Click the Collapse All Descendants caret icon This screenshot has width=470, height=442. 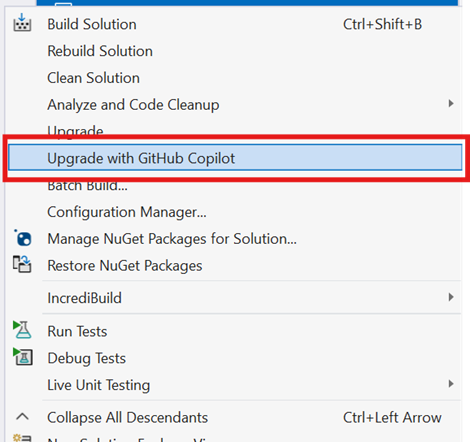click(x=22, y=417)
